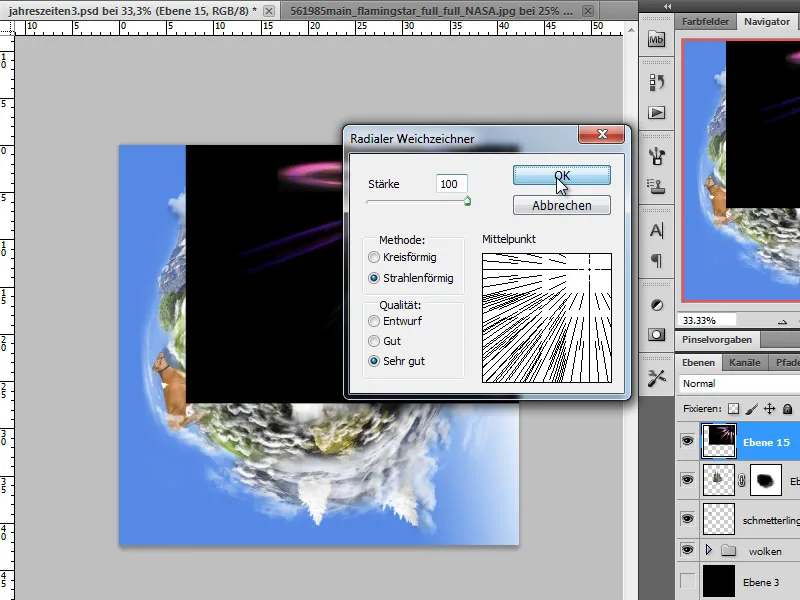Screen dimensions: 800x600
Task: Open the Pinselvorgaben tab
Action: [x=717, y=340]
